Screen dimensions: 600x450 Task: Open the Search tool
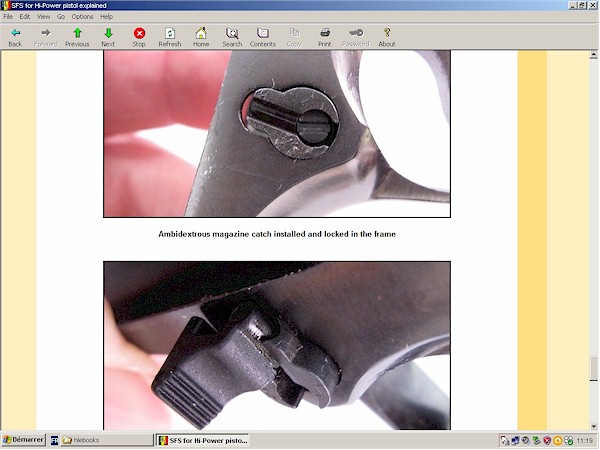click(x=232, y=38)
